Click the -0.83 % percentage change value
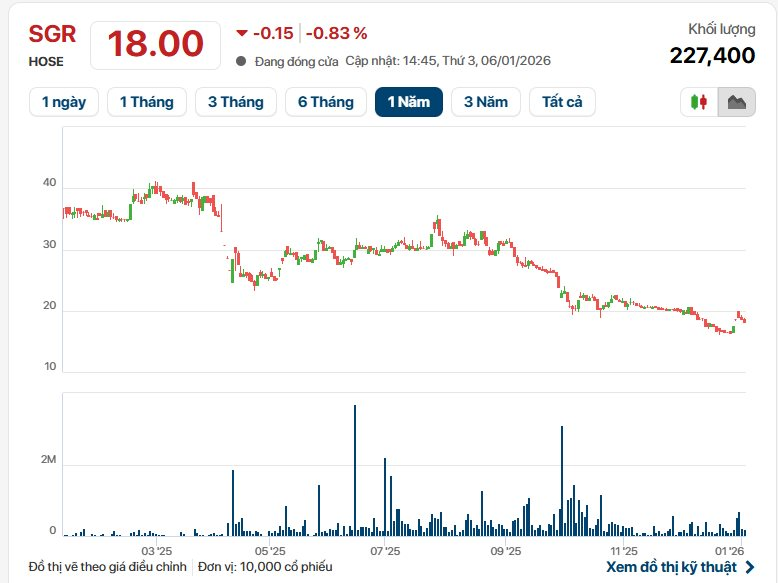This screenshot has width=778, height=583. (336, 33)
